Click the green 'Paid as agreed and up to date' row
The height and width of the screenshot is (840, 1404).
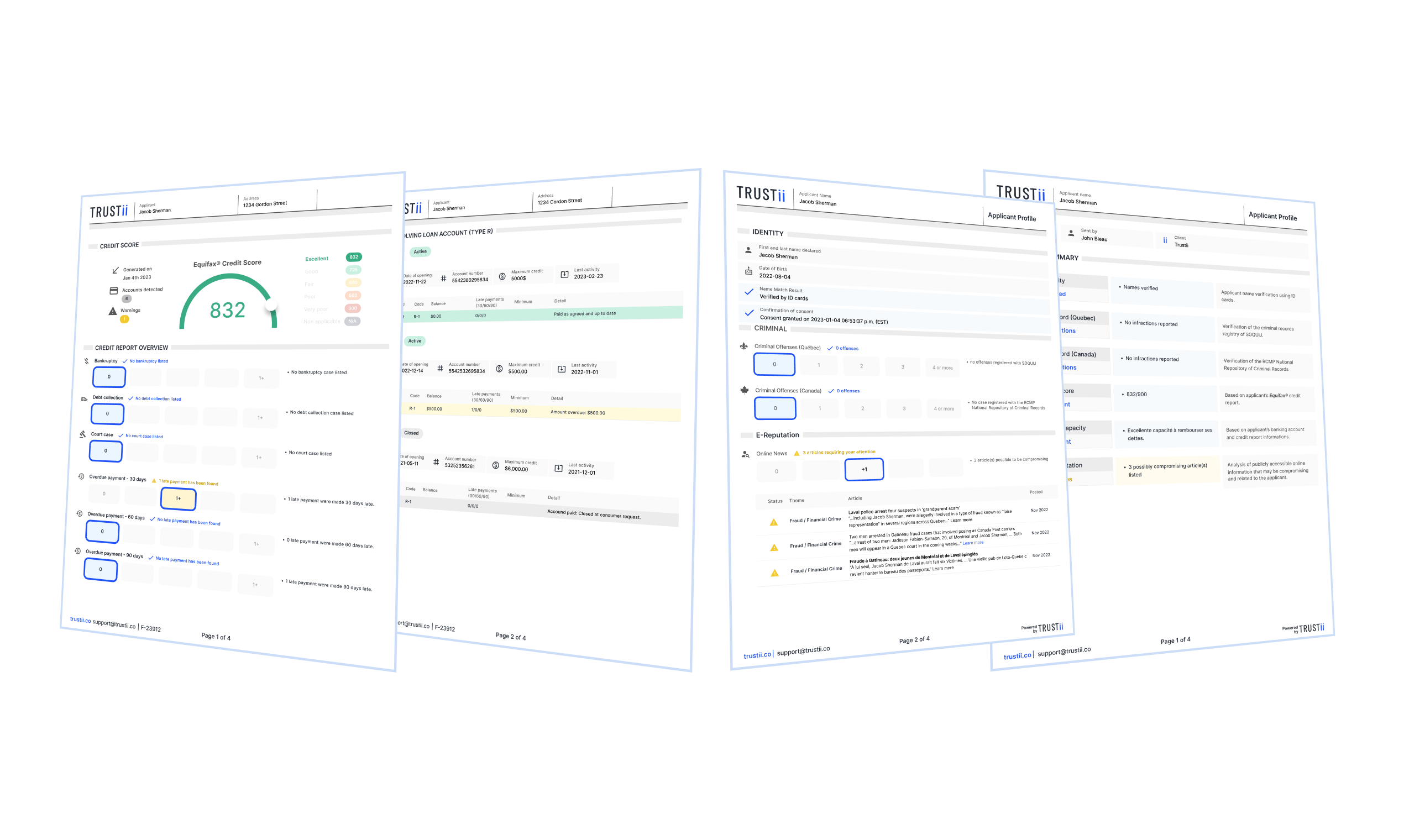point(542,314)
